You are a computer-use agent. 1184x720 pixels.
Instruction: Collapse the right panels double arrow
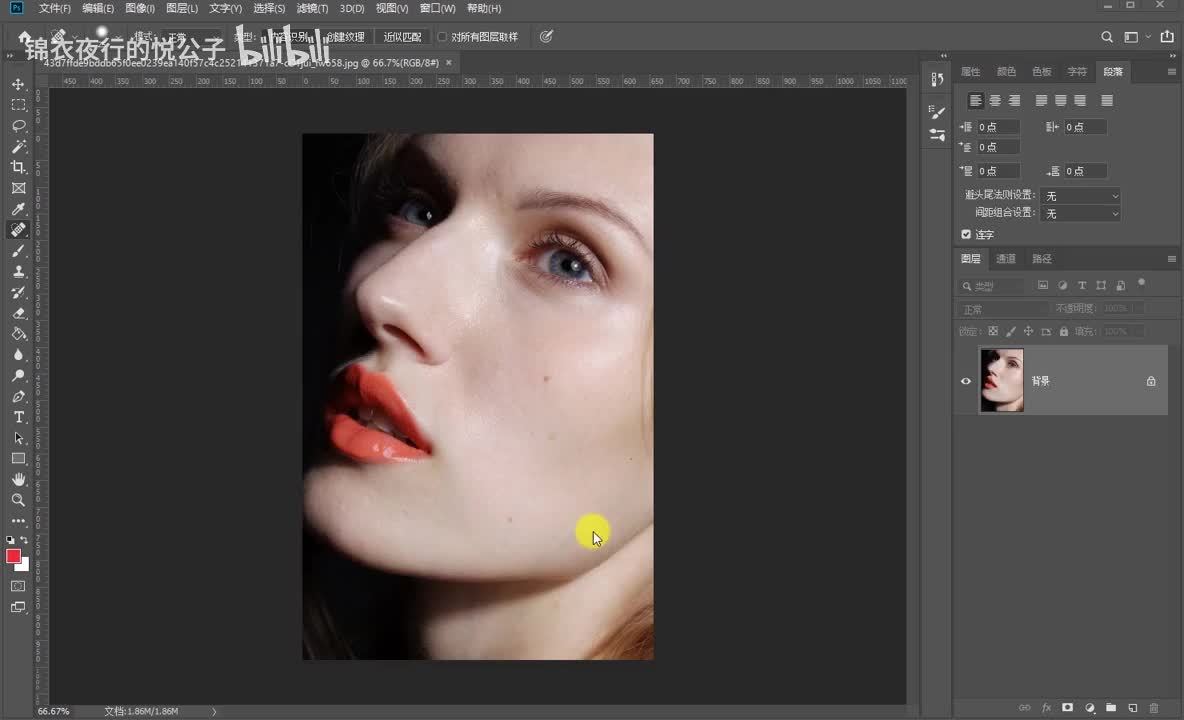1172,55
